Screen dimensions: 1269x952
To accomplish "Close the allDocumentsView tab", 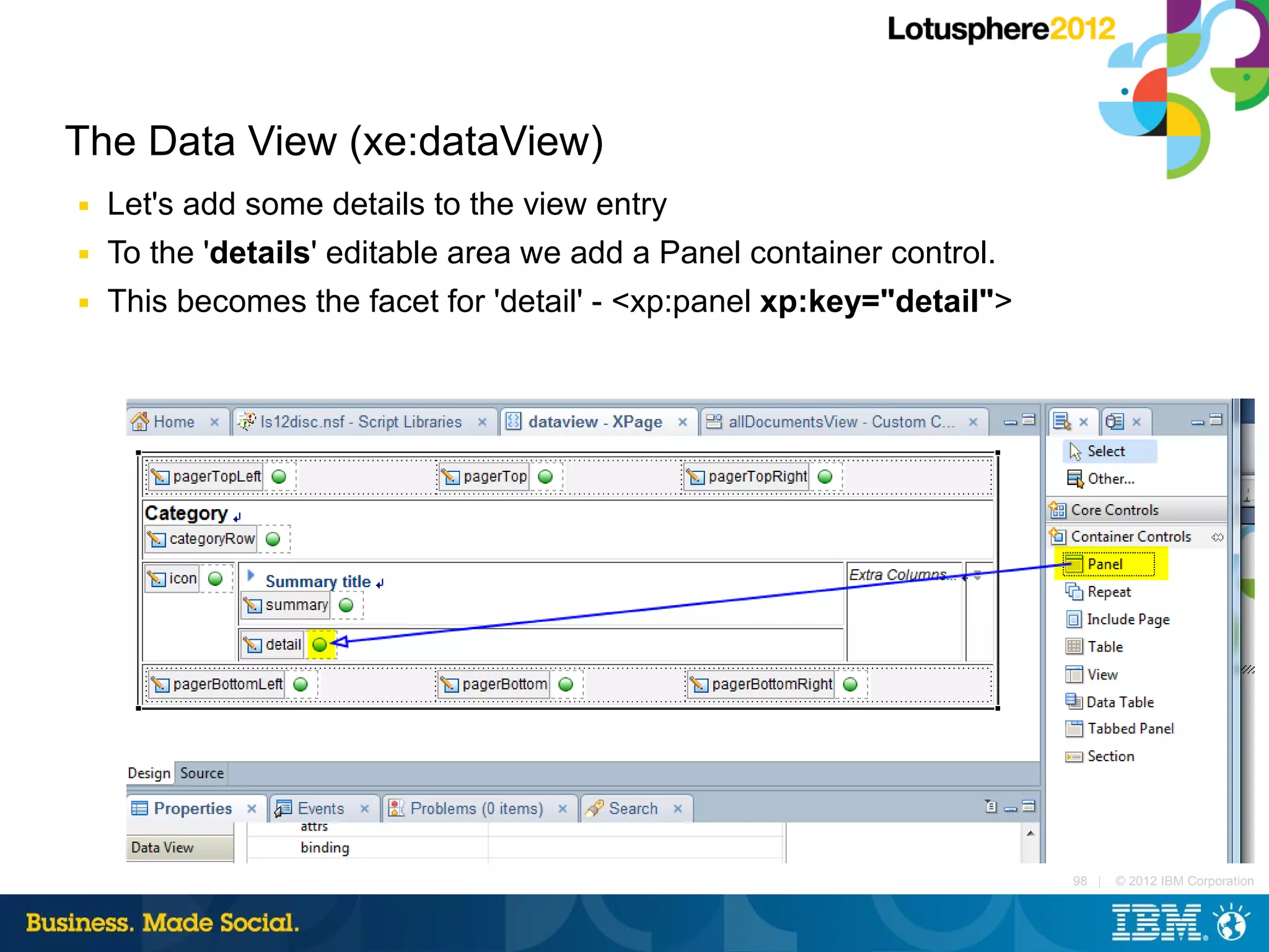I will pyautogui.click(x=973, y=422).
